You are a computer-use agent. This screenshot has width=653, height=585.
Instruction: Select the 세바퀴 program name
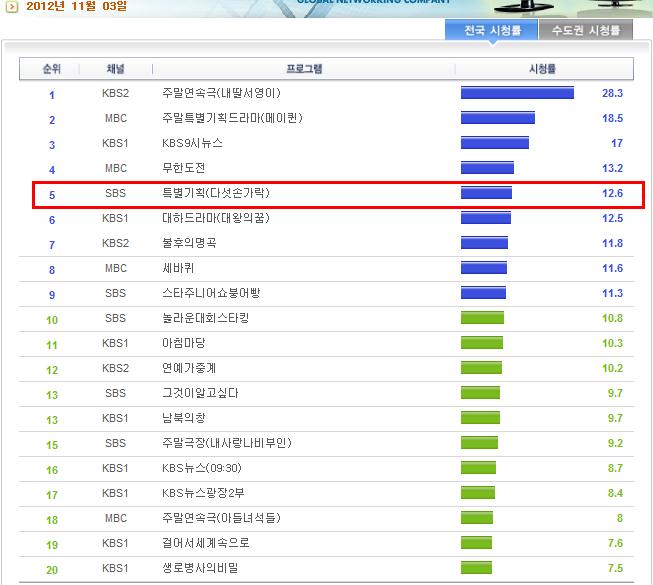[x=178, y=268]
